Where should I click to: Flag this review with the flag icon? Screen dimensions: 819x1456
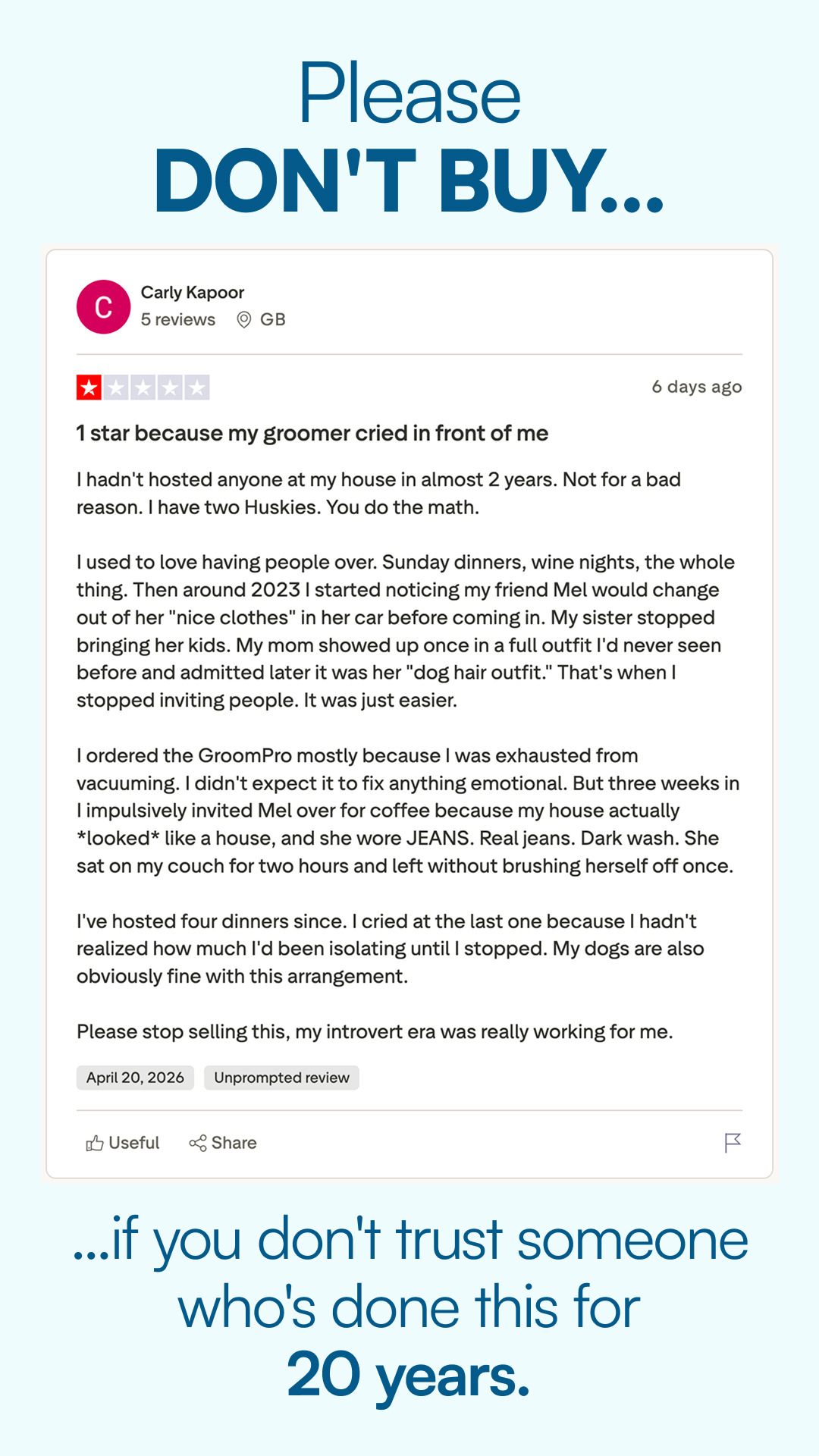[733, 1143]
